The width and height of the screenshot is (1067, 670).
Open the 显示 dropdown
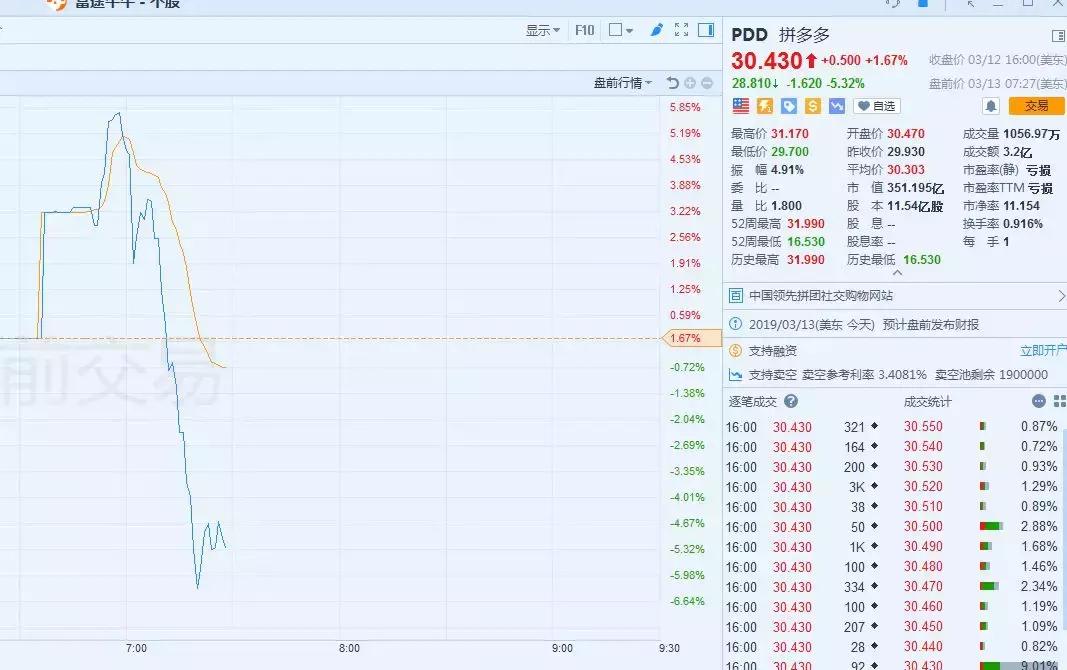coord(541,31)
